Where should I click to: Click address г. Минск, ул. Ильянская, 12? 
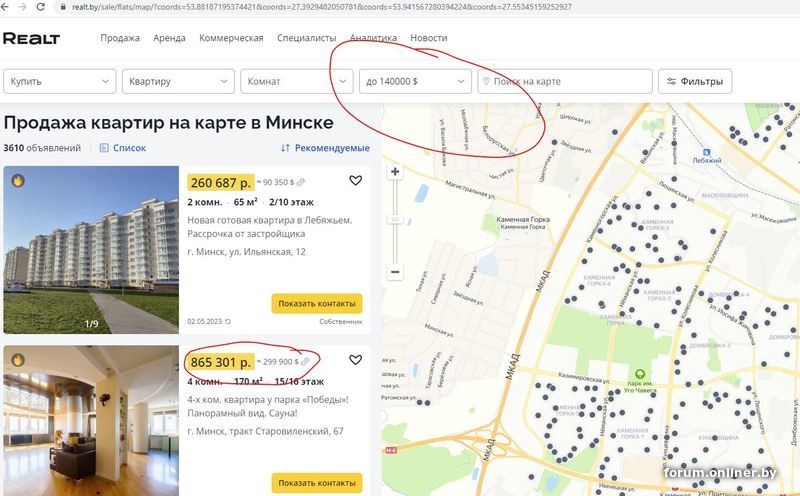[246, 252]
